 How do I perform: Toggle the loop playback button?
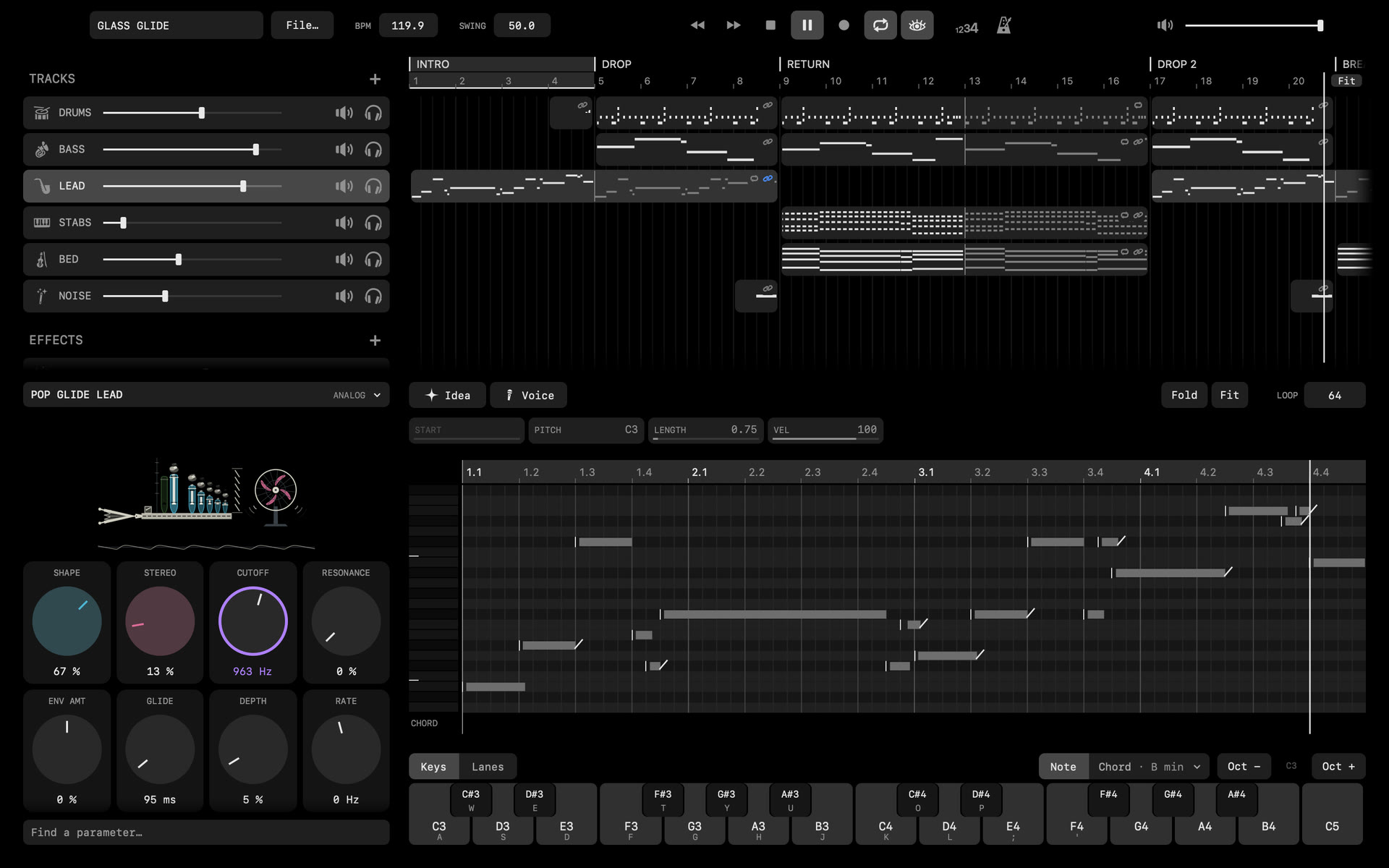880,25
